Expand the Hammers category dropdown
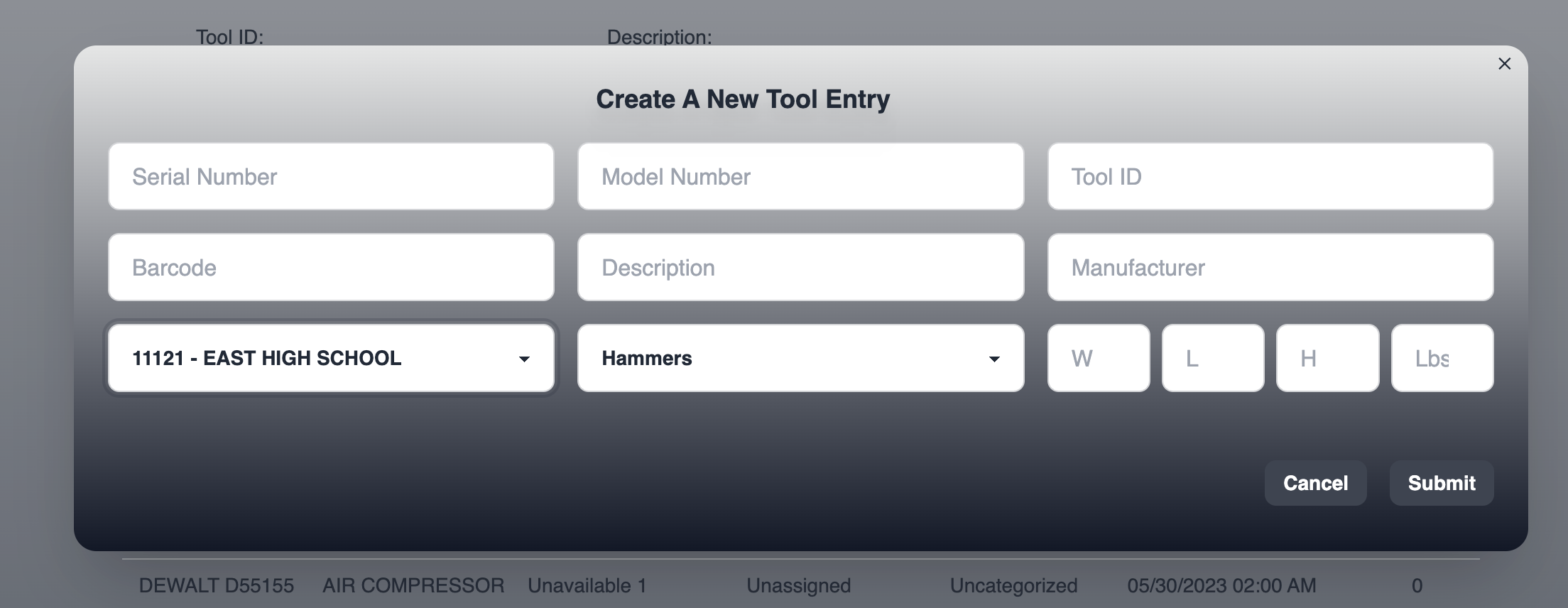Screen dimensions: 1568x608 tap(800, 359)
